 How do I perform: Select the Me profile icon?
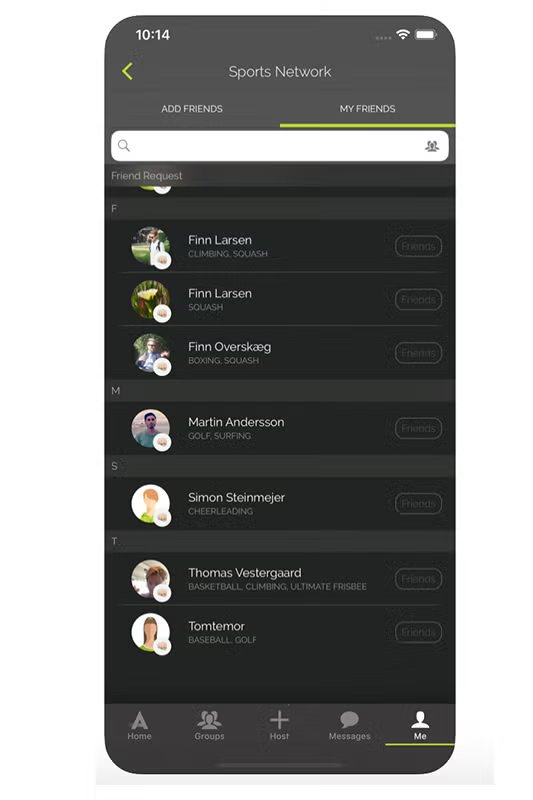click(x=420, y=719)
